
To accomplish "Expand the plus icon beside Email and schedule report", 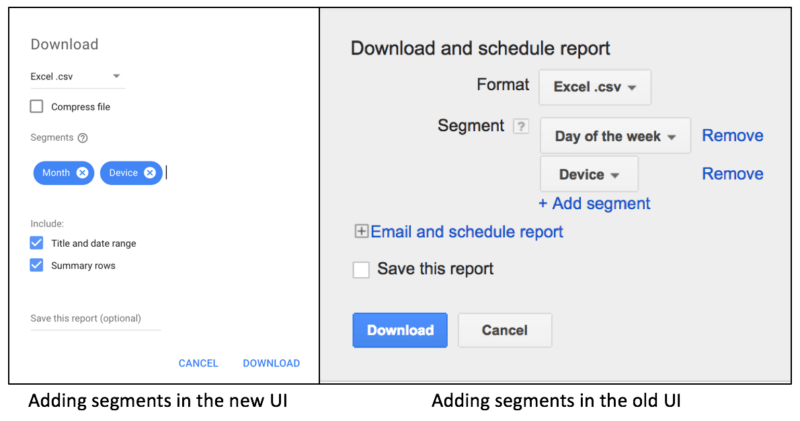I will [361, 231].
